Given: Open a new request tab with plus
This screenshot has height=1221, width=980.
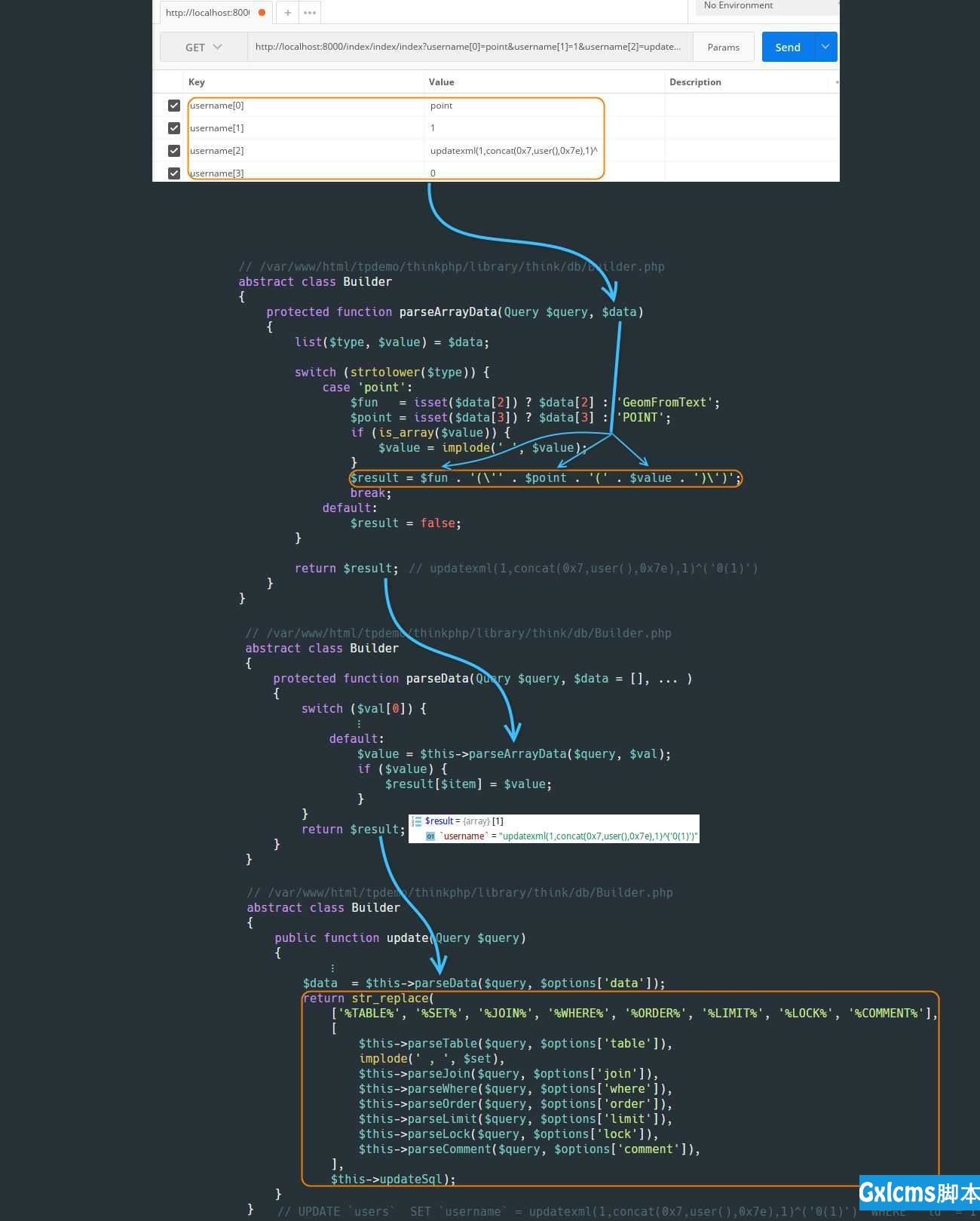Looking at the screenshot, I should tap(287, 13).
